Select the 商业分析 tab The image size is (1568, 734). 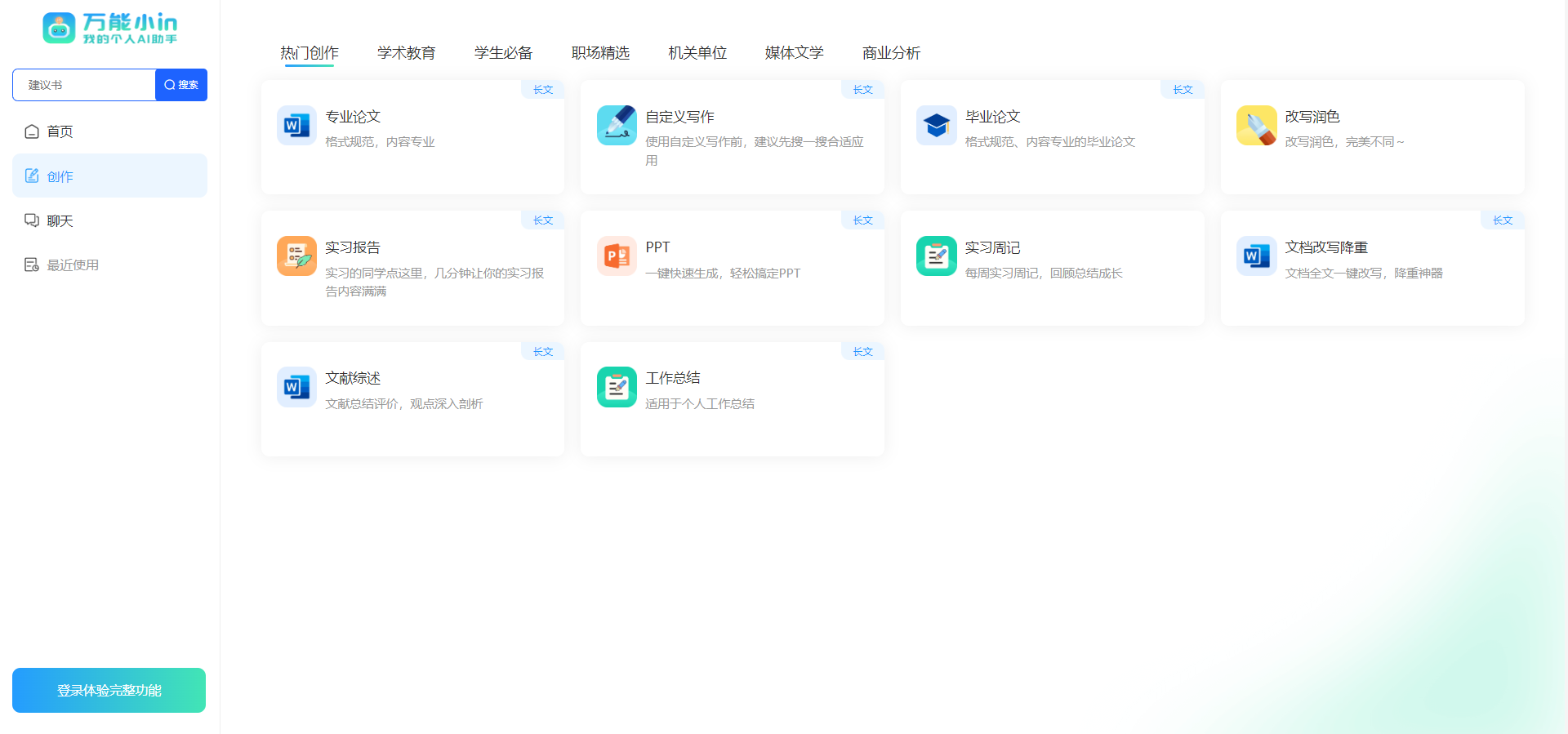pos(891,53)
